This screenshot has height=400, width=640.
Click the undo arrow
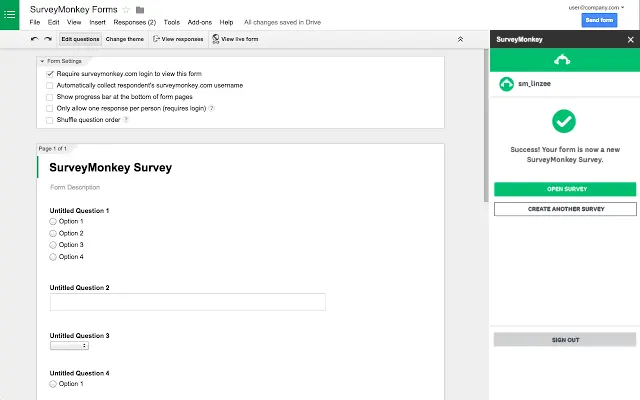(35, 39)
